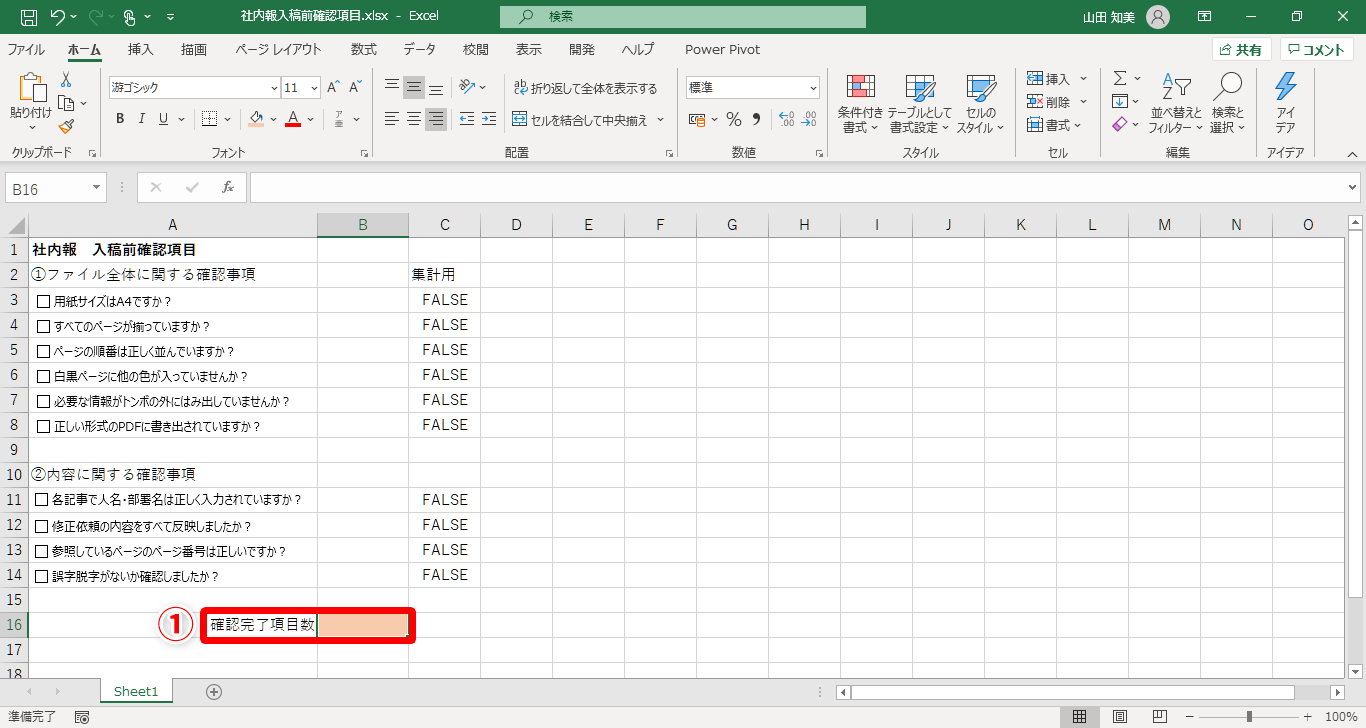The height and width of the screenshot is (728, 1366).
Task: Adjust the zoom slider in status bar
Action: click(1249, 717)
